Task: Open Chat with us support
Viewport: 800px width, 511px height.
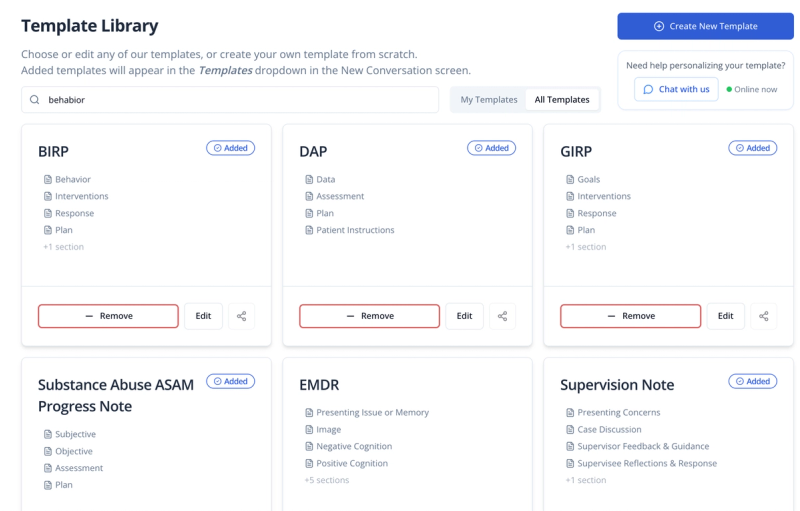Action: tap(676, 89)
